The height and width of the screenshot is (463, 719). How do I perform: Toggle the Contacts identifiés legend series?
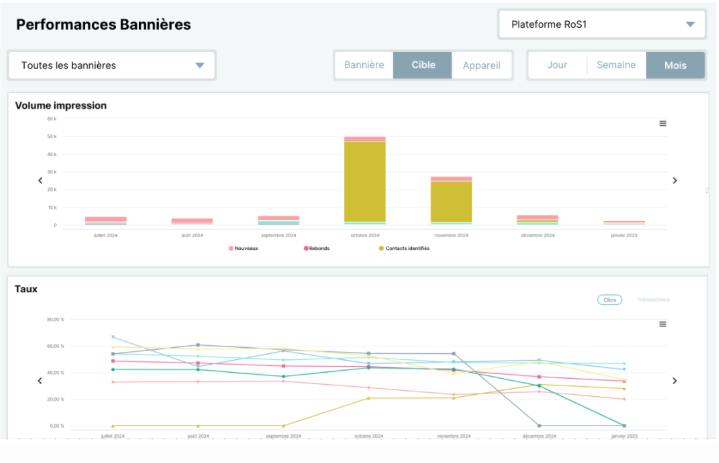tap(404, 248)
